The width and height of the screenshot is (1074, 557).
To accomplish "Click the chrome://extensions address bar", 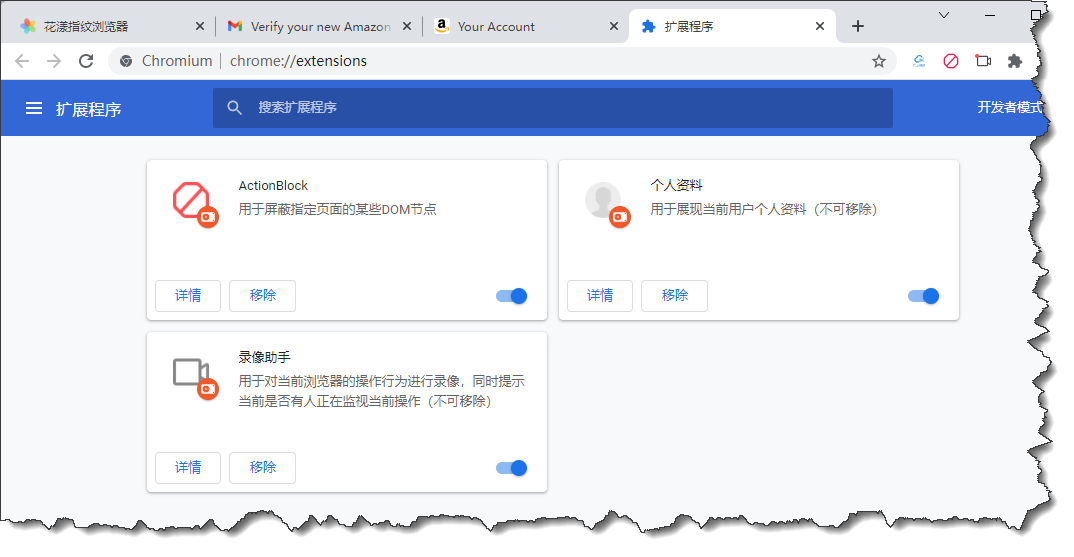I will pos(501,61).
